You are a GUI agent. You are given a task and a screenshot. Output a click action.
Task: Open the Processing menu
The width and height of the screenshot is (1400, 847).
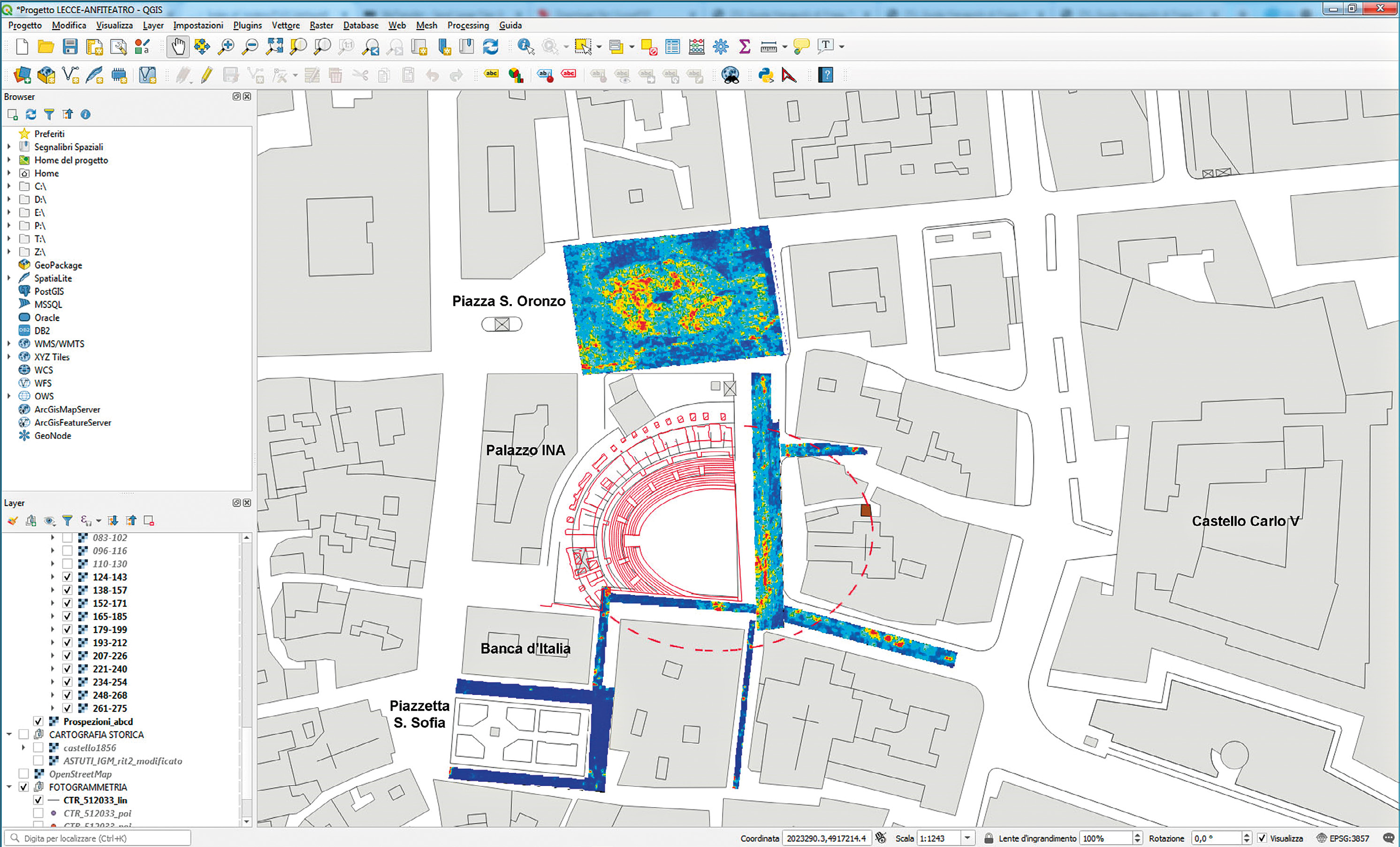tap(468, 25)
